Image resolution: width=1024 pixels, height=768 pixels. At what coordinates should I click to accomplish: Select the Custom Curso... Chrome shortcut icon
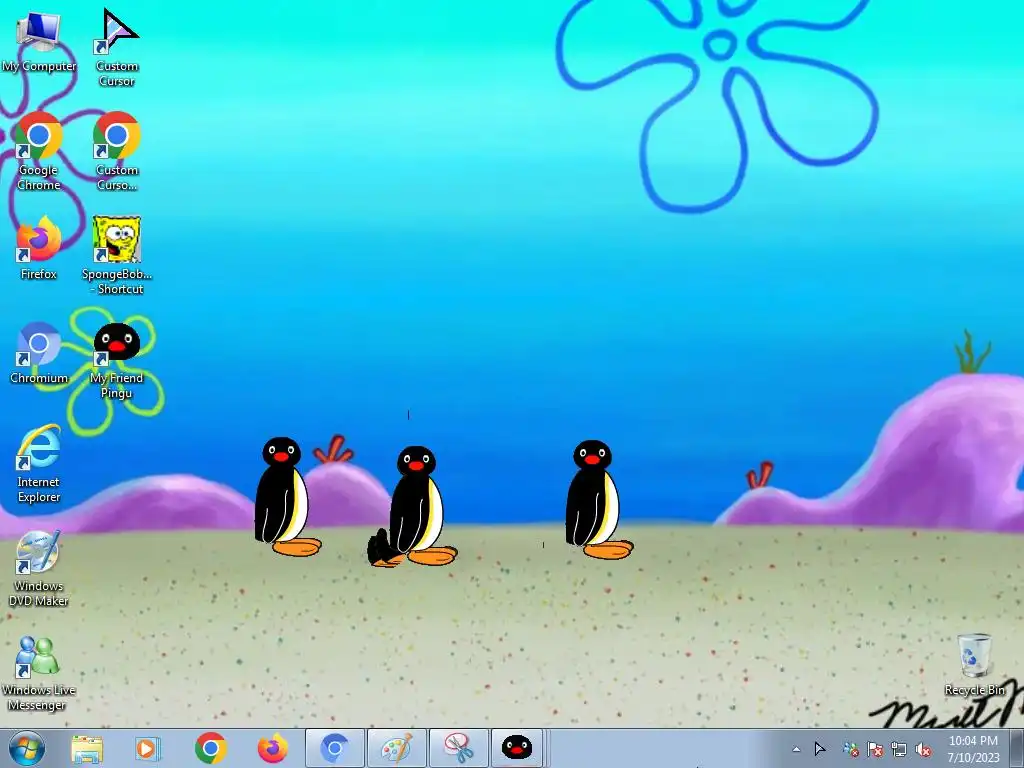[x=116, y=151]
